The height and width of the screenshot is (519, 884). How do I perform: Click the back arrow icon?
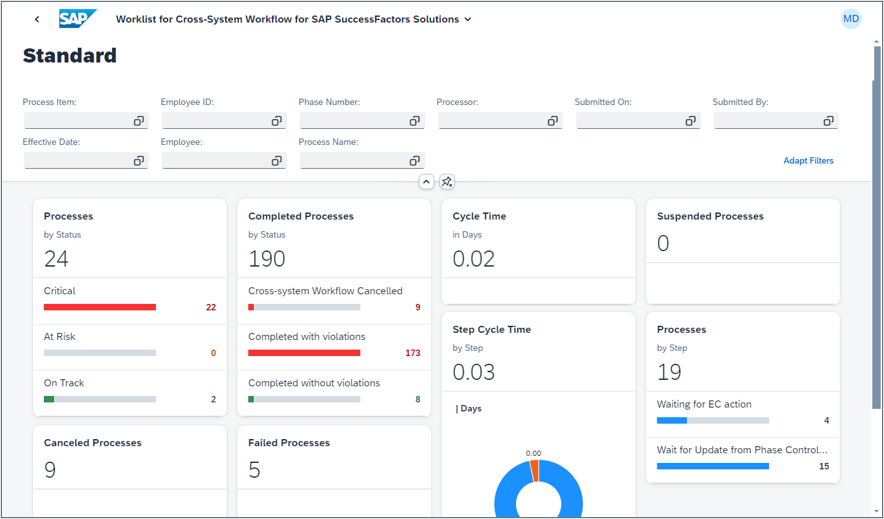coord(37,19)
